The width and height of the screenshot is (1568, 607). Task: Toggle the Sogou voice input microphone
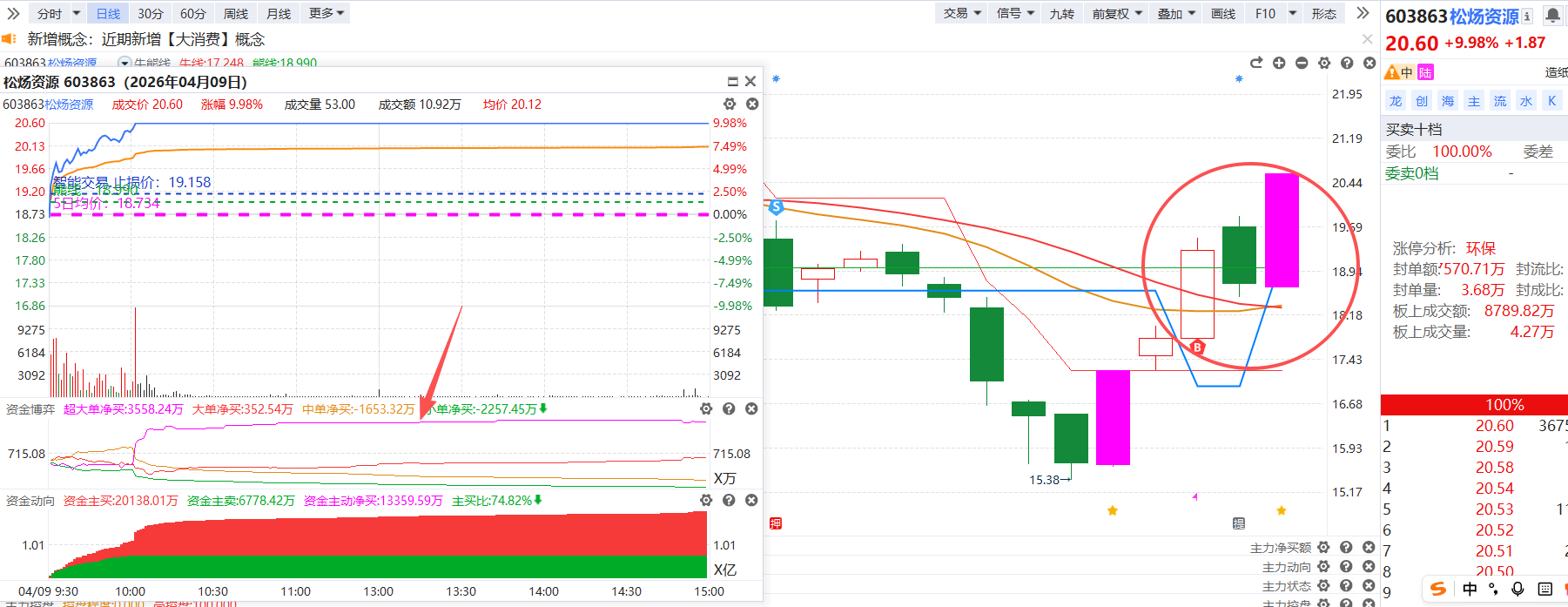[x=1518, y=589]
